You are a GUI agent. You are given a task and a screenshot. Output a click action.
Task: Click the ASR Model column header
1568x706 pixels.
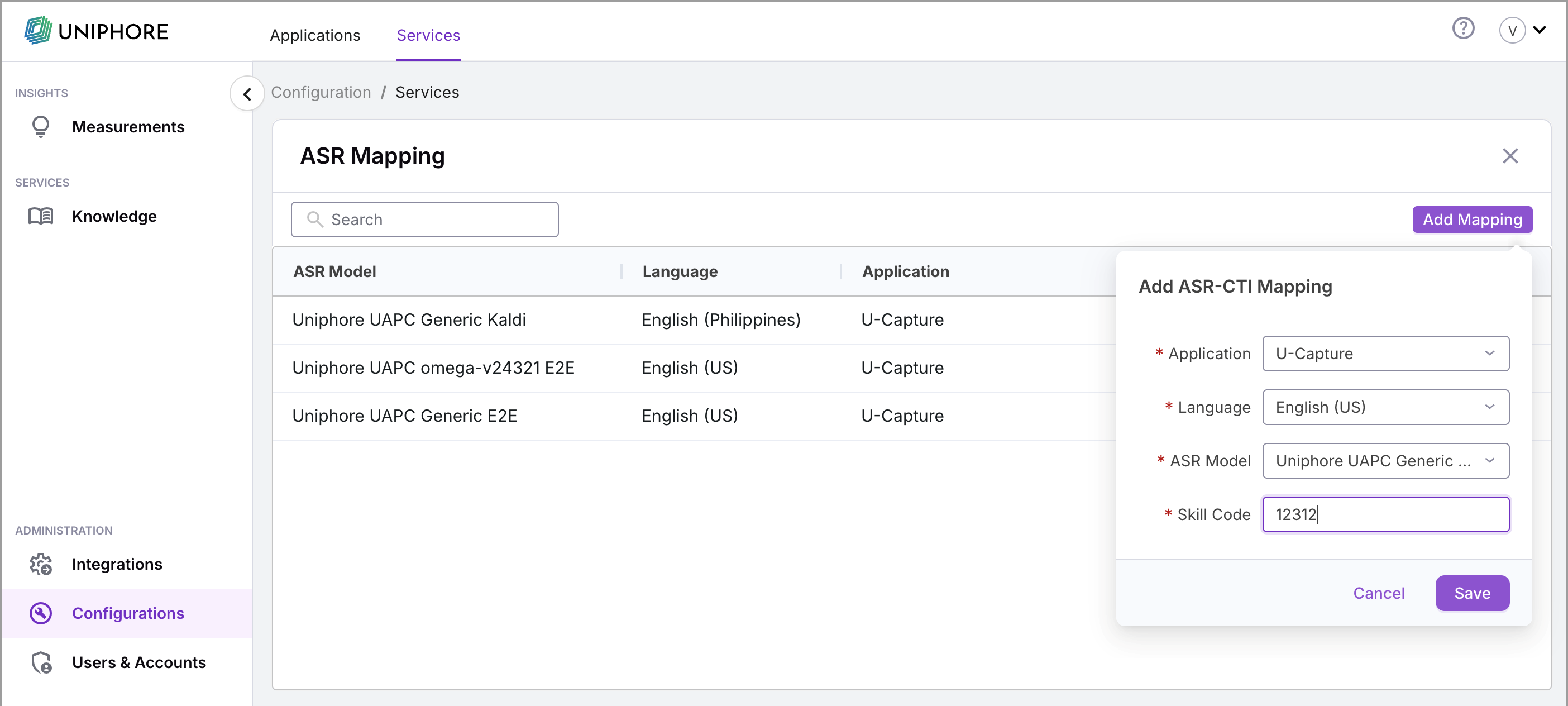(334, 271)
